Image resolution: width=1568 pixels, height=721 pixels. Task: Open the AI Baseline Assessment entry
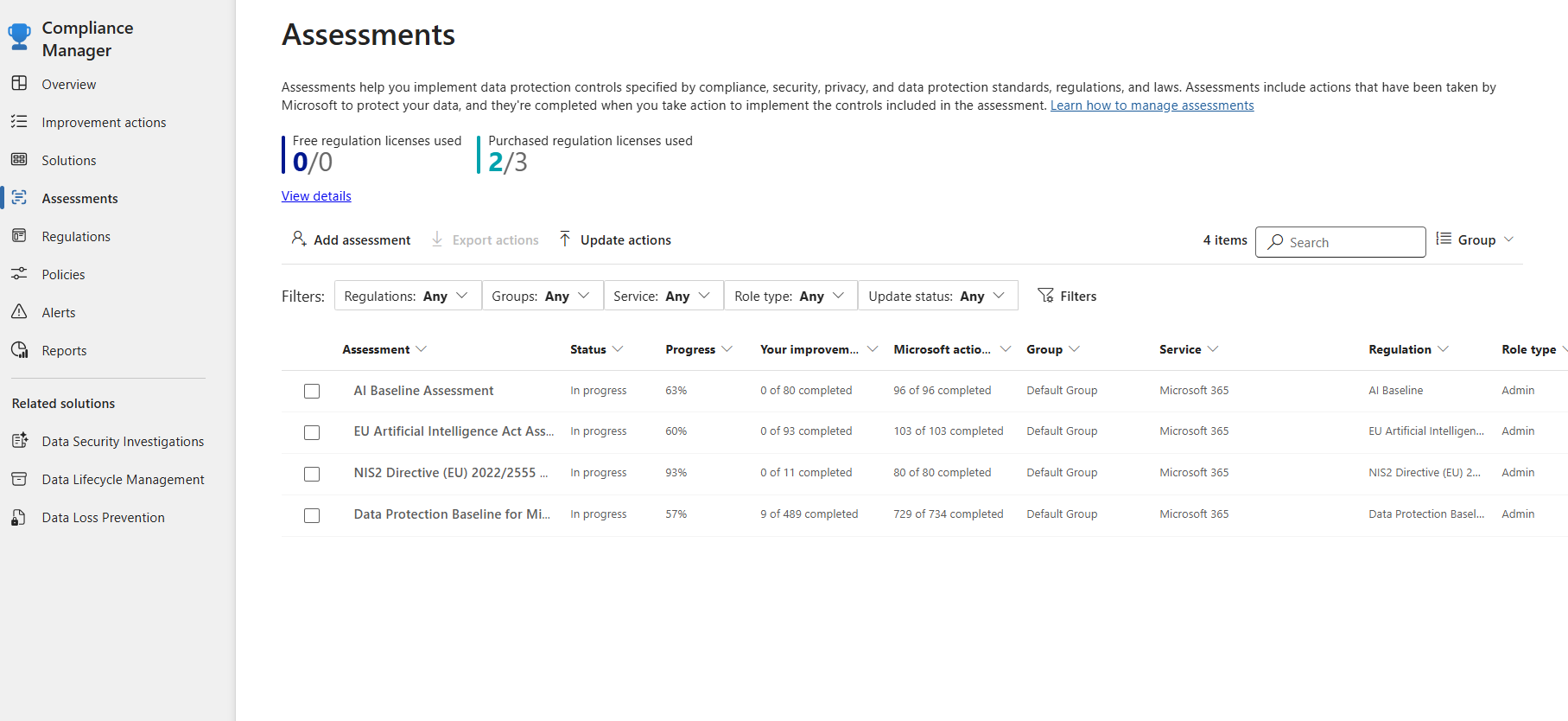pyautogui.click(x=423, y=391)
